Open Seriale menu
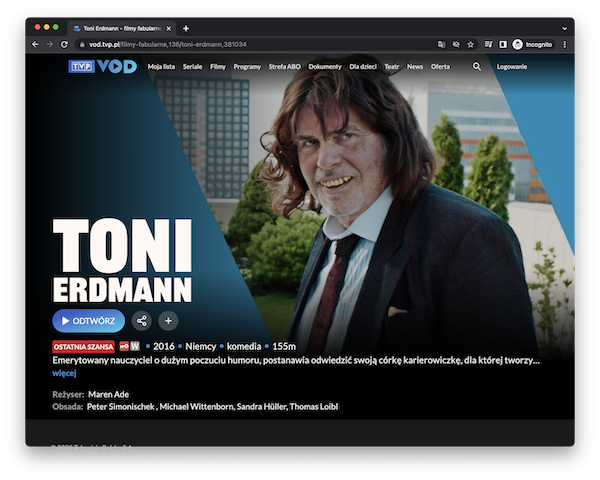 click(x=192, y=67)
